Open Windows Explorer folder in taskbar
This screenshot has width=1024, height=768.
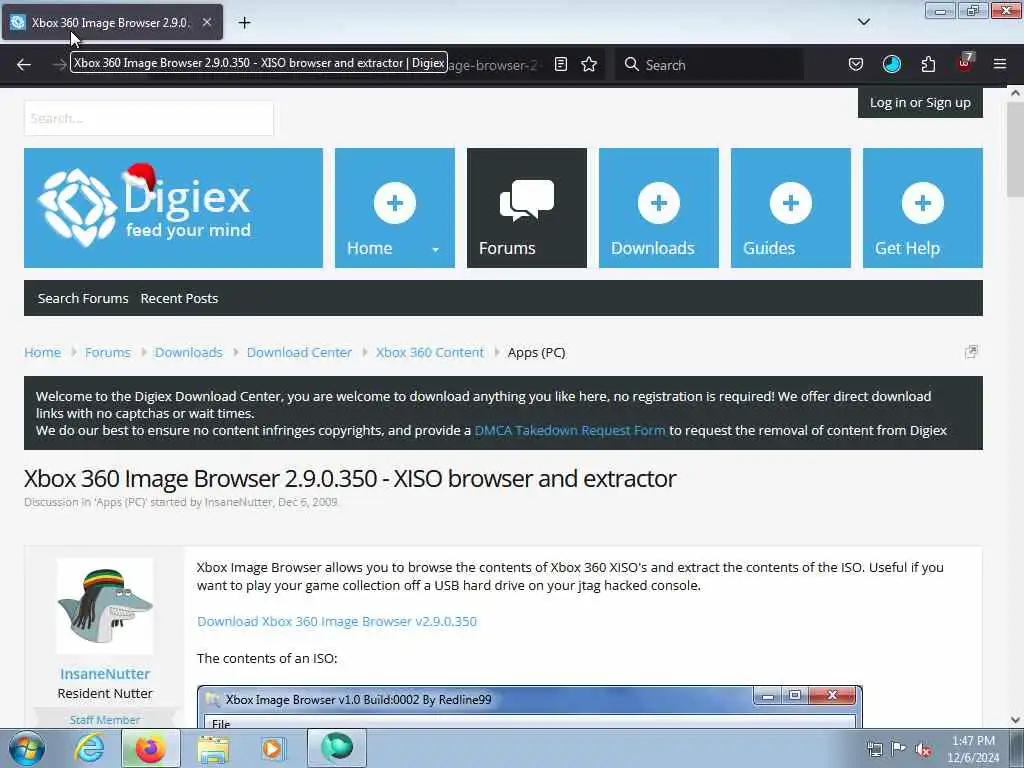click(x=214, y=749)
